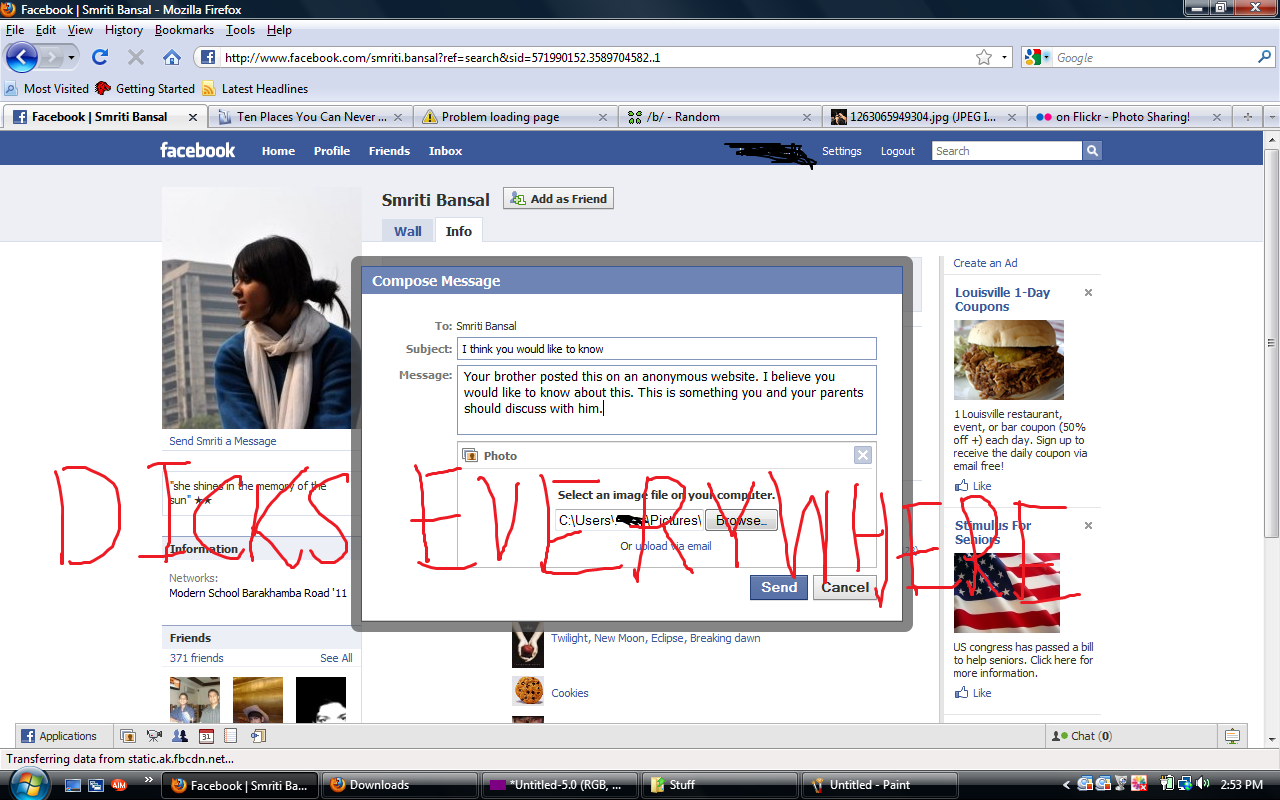Reload the current page

(x=100, y=57)
